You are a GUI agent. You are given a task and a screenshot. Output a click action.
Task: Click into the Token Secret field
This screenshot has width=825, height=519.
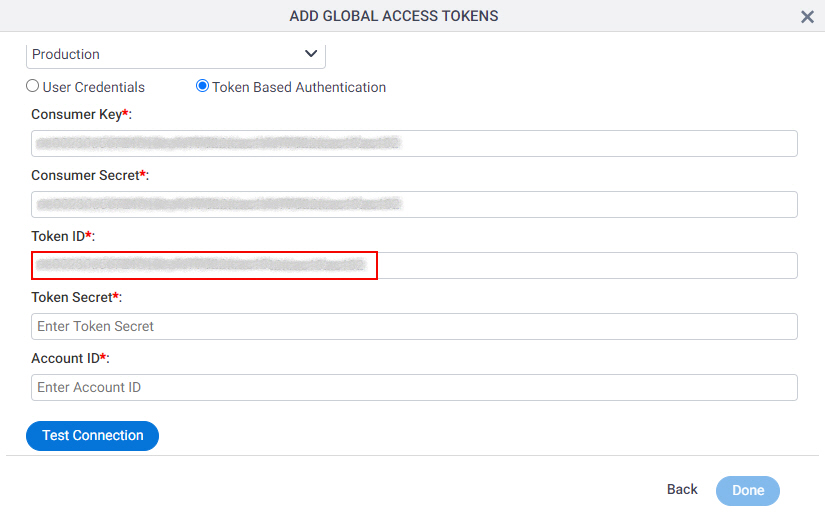(414, 326)
